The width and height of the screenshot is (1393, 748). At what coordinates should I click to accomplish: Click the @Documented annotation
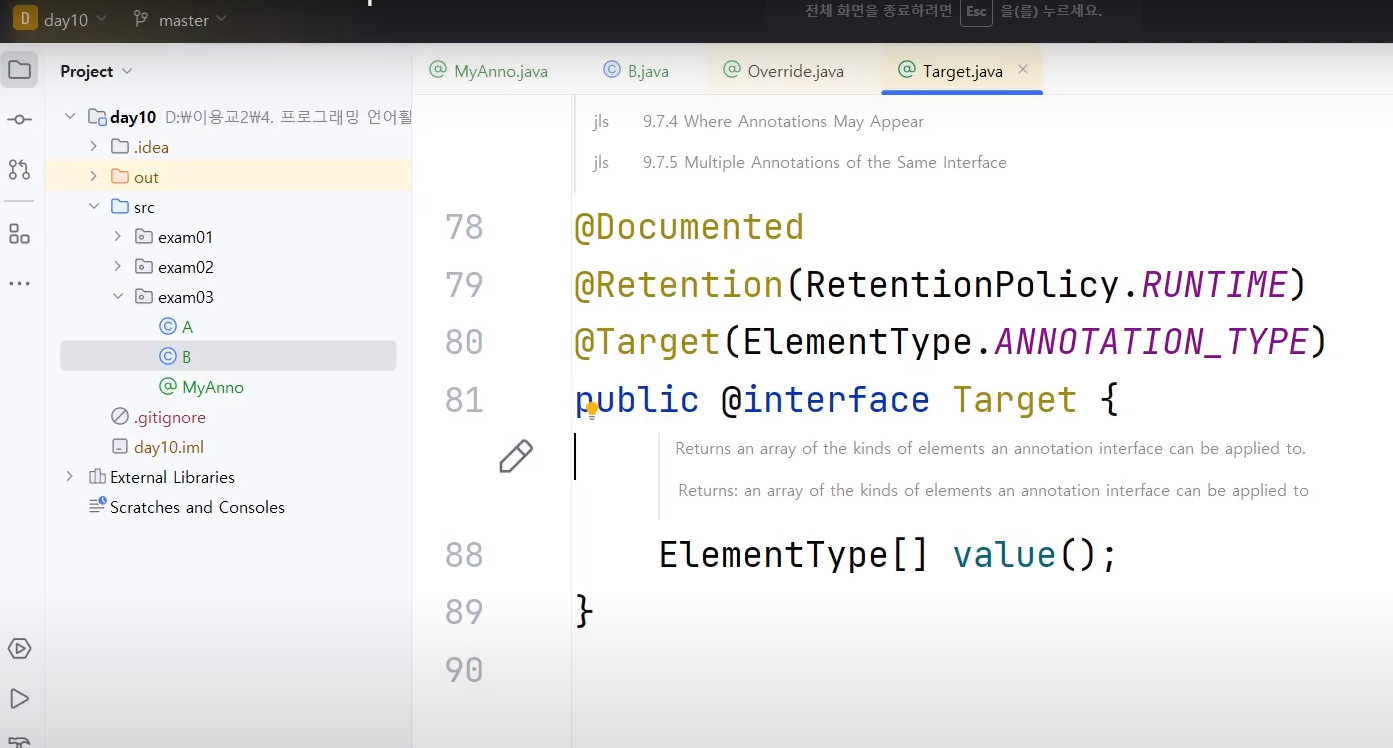pos(689,227)
